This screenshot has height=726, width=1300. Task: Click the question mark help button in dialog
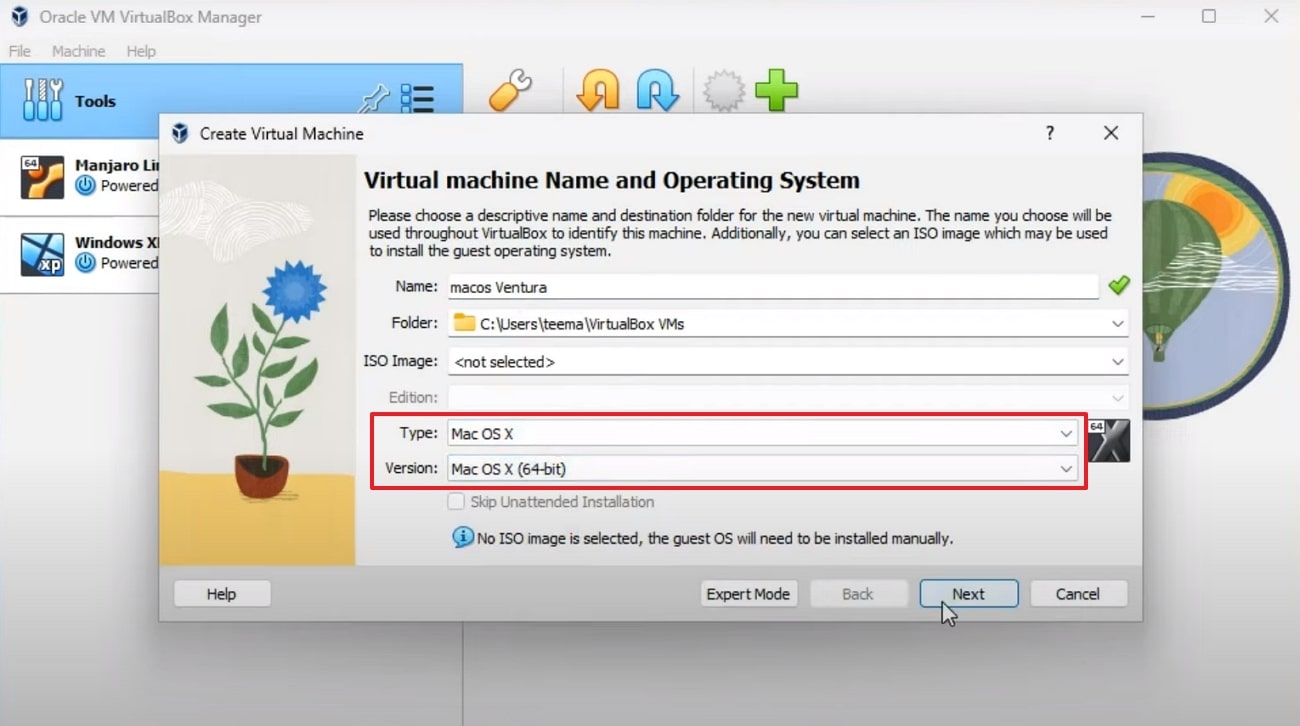pos(1049,133)
